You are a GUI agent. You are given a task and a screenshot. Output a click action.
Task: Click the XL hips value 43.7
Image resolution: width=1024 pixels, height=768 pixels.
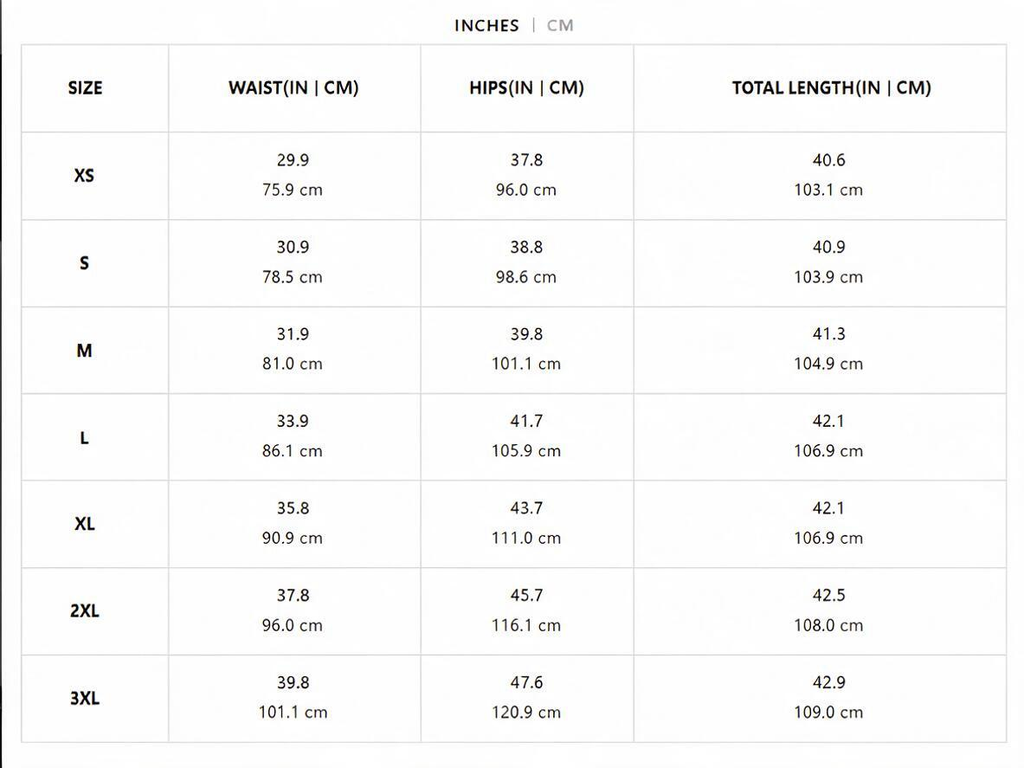point(526,508)
